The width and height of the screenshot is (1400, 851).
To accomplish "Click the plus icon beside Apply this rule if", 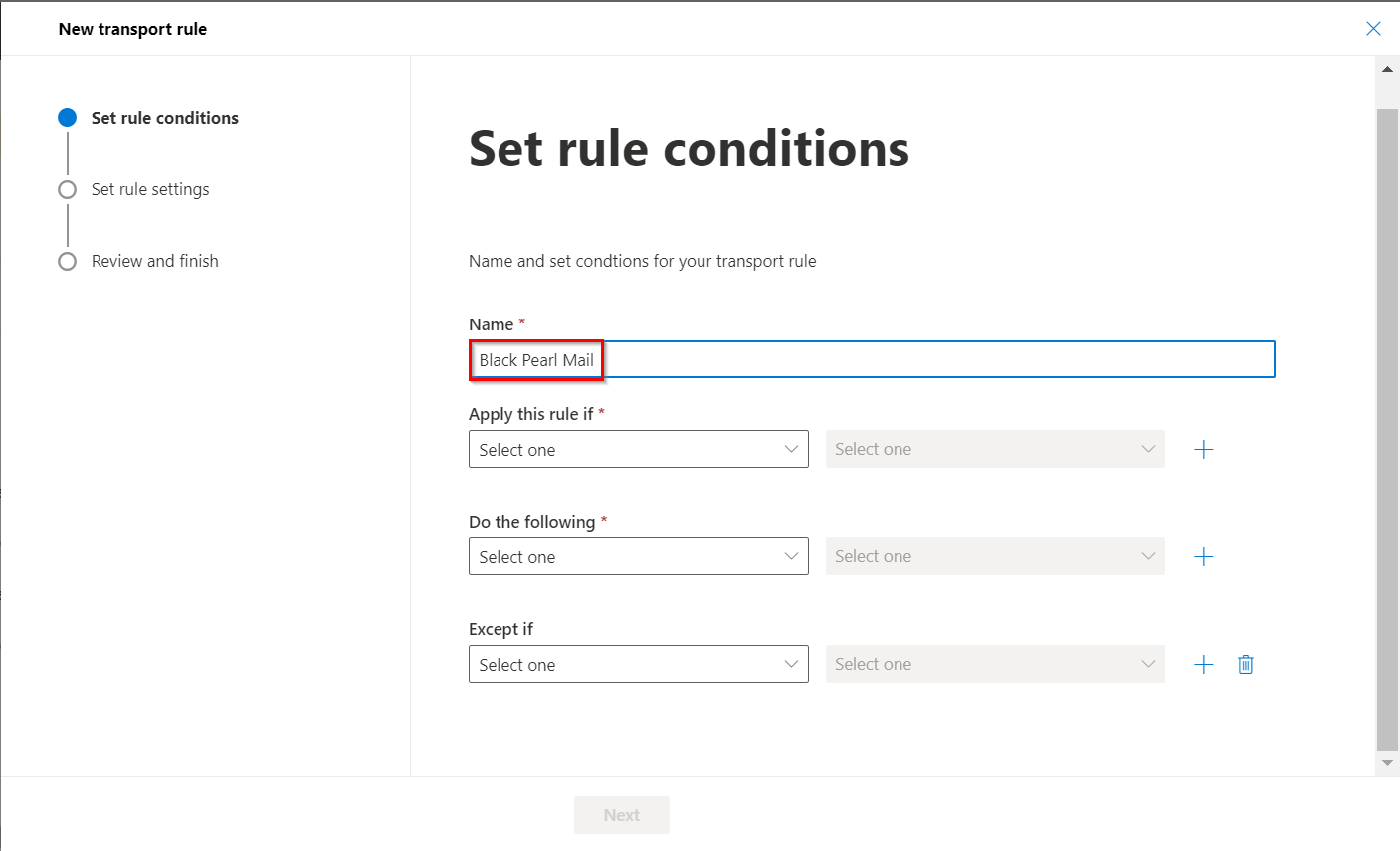I will [x=1203, y=449].
